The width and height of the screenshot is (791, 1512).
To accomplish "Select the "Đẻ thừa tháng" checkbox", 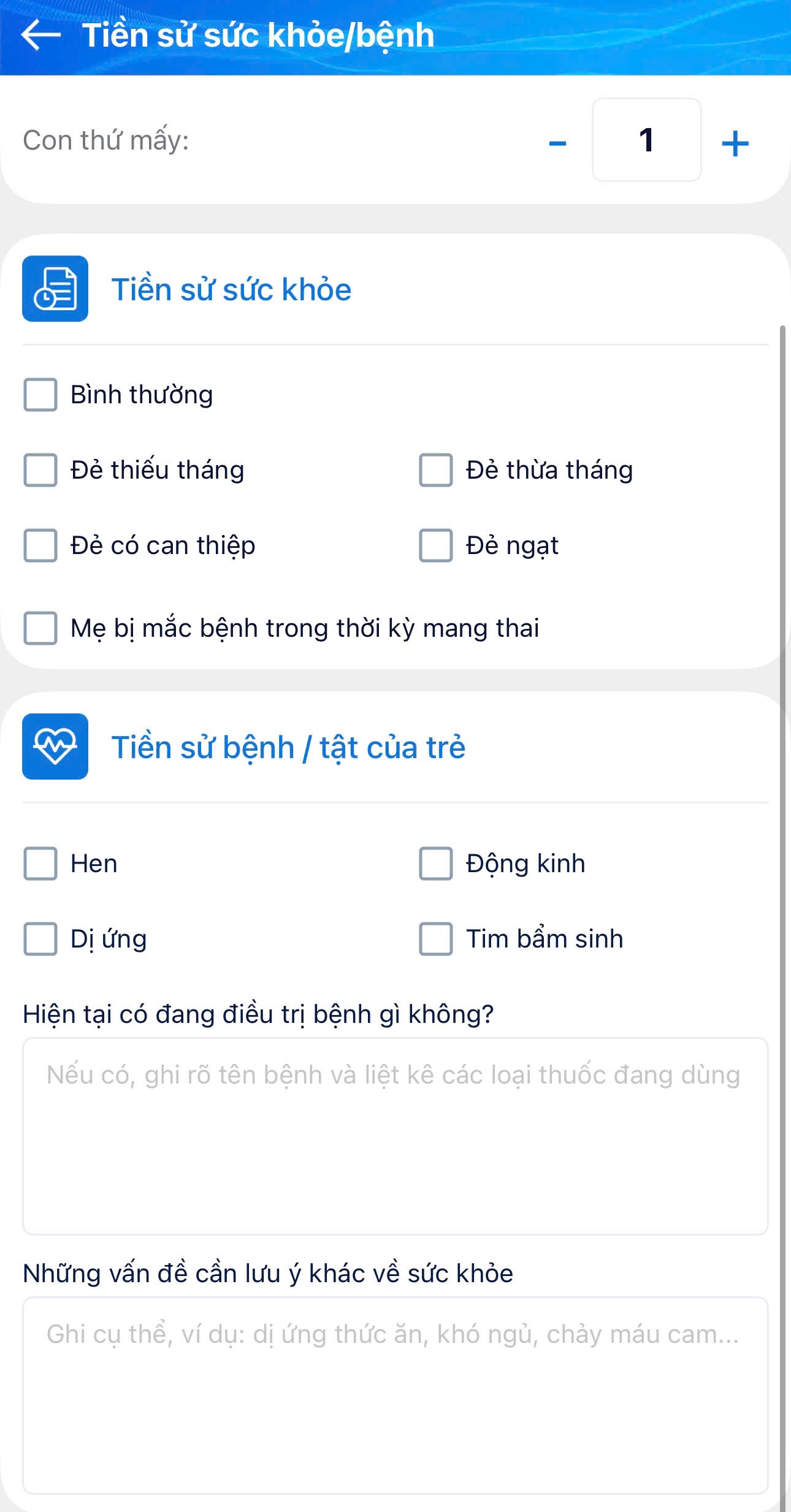I will [x=436, y=470].
